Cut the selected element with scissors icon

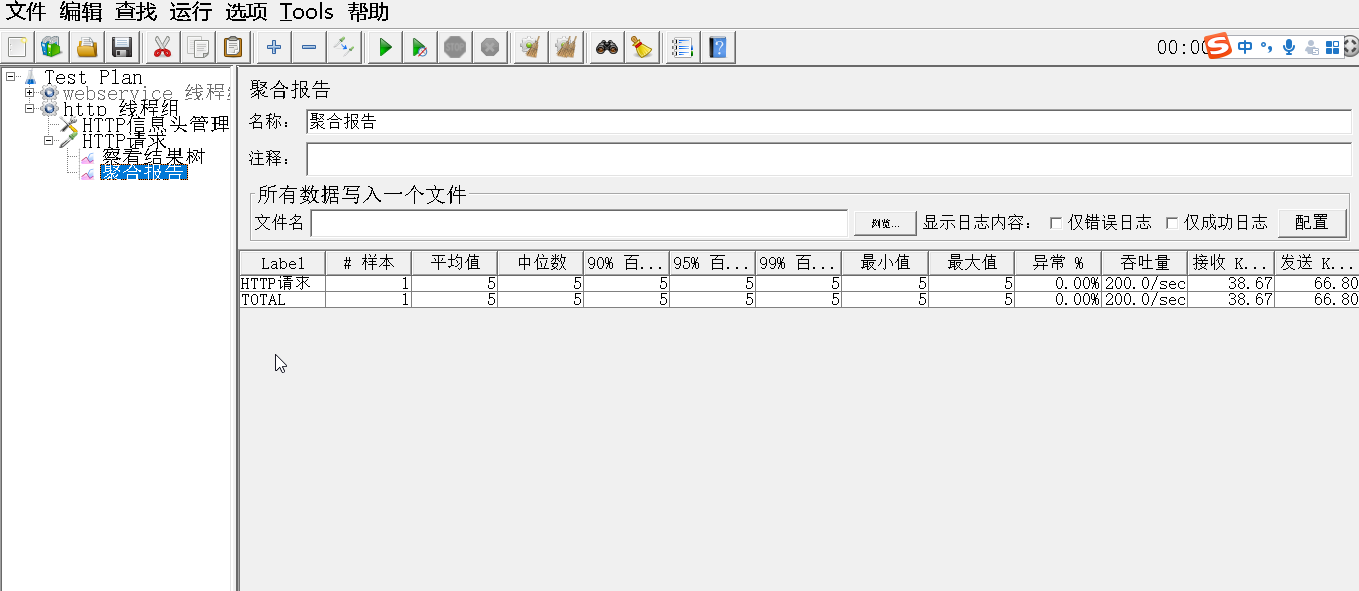click(161, 46)
